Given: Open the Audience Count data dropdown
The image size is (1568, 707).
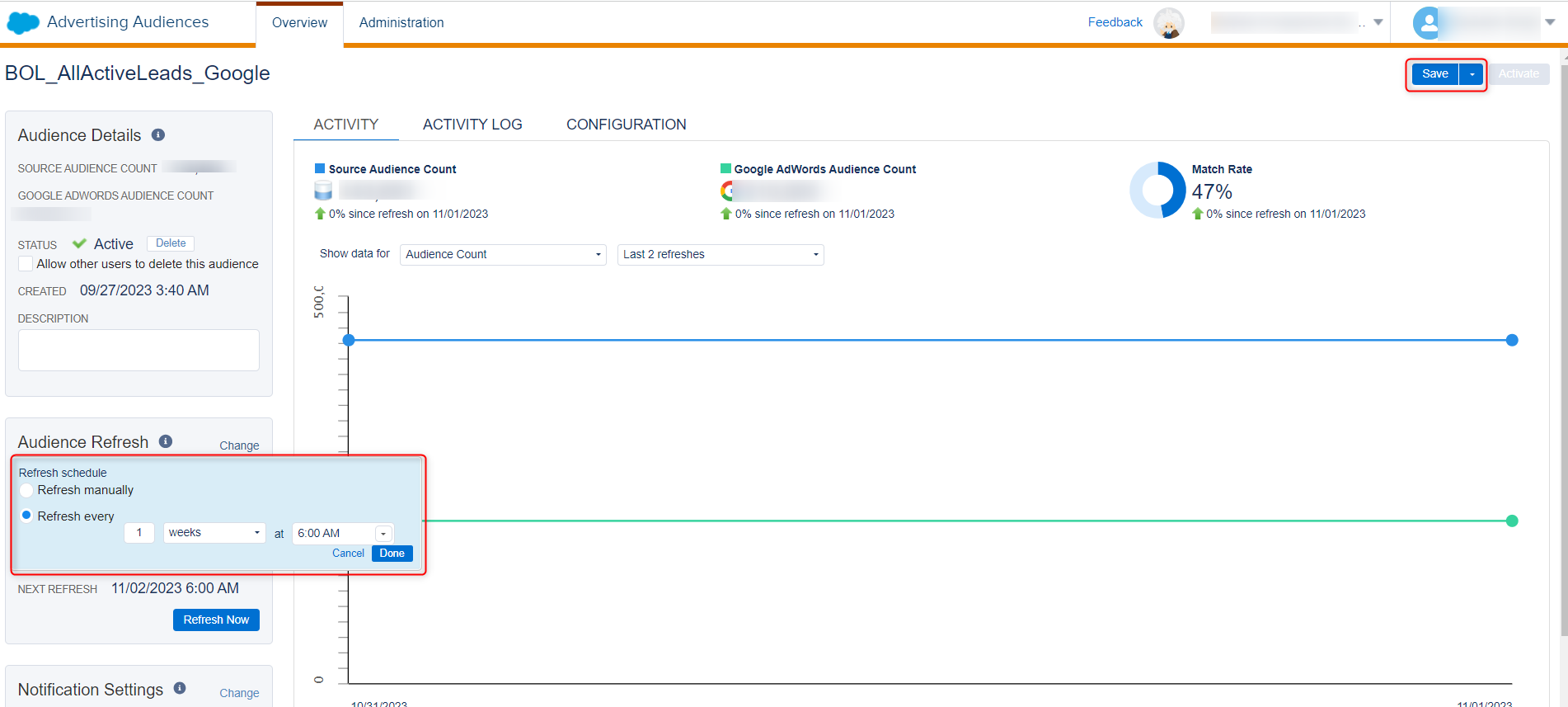Looking at the screenshot, I should 503,254.
